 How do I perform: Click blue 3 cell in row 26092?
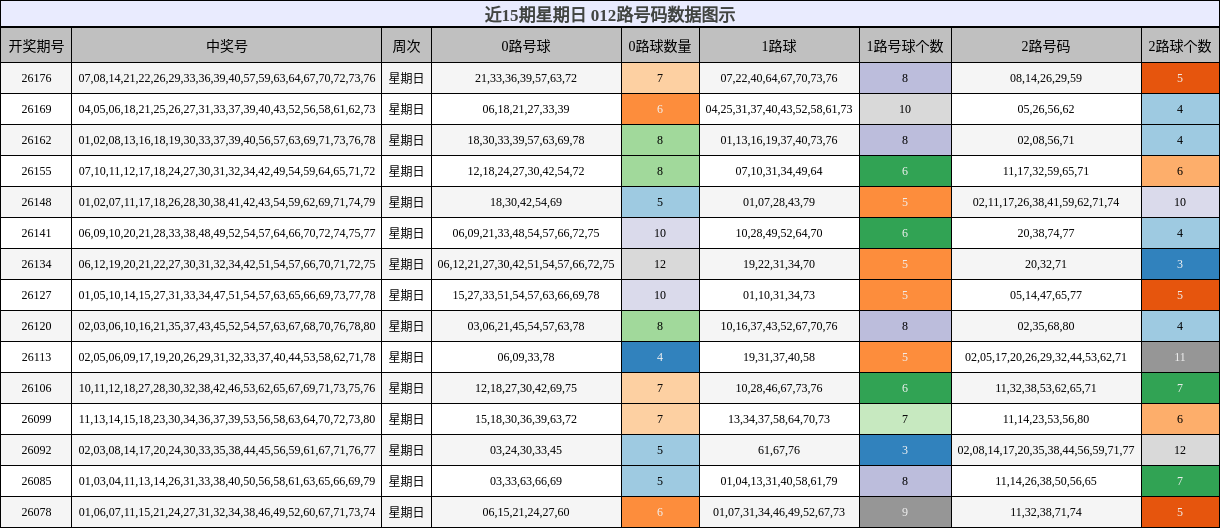coord(905,450)
